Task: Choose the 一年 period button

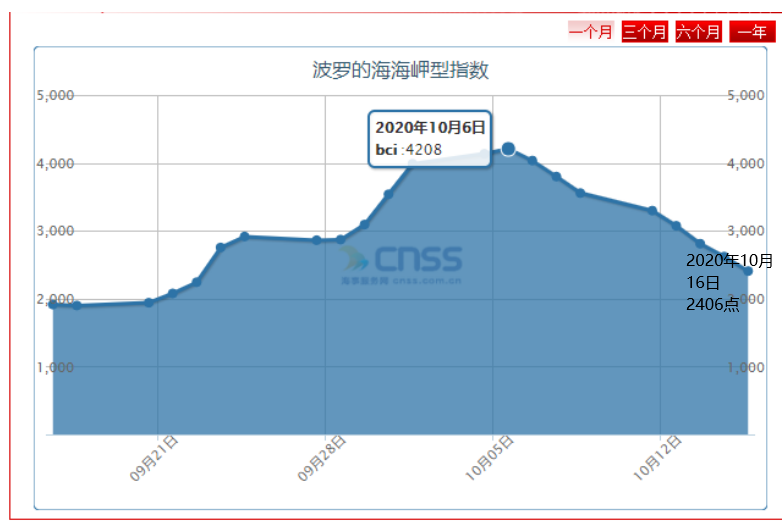Action: [x=752, y=32]
